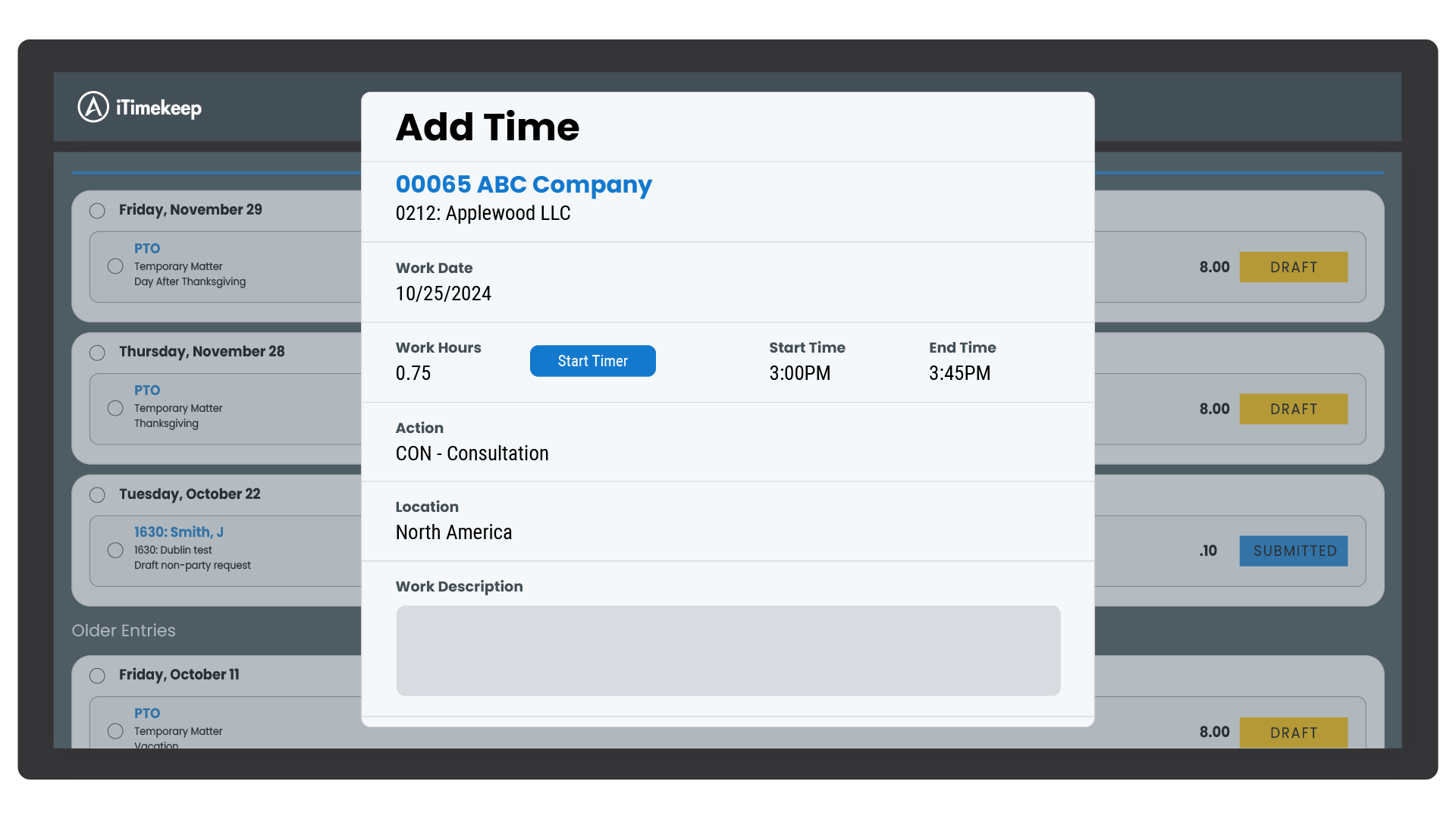Image resolution: width=1456 pixels, height=819 pixels.
Task: Click the PTO link under Thursday, November 28
Action: pyautogui.click(x=146, y=390)
